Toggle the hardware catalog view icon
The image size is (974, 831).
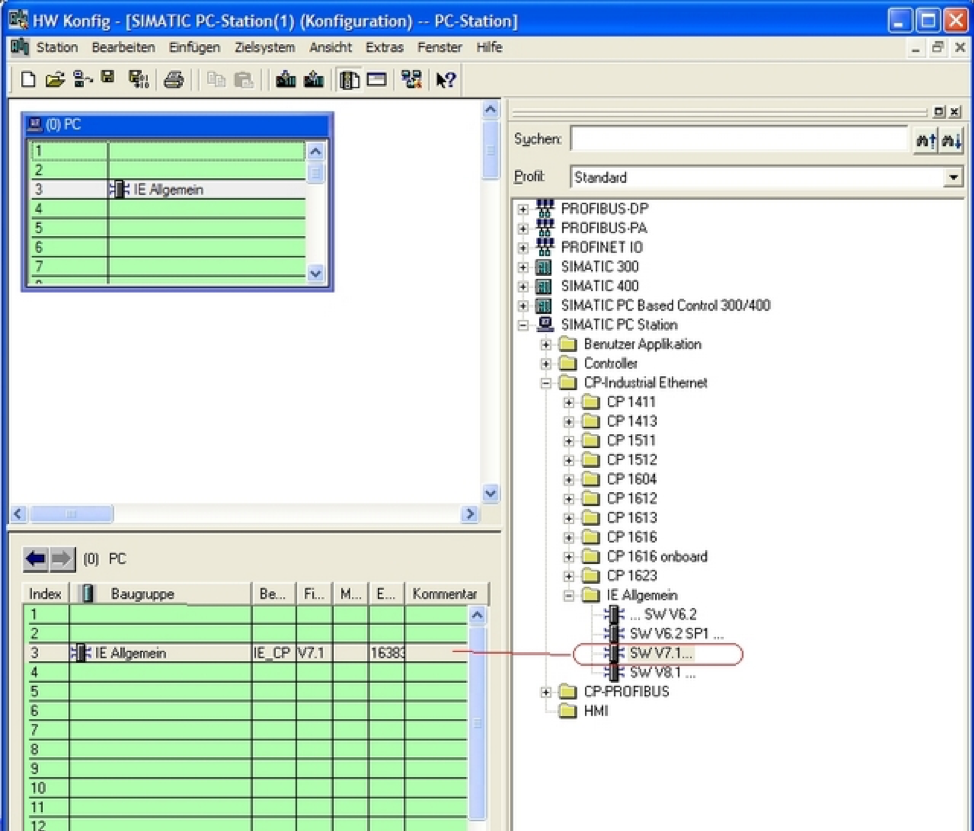(349, 80)
